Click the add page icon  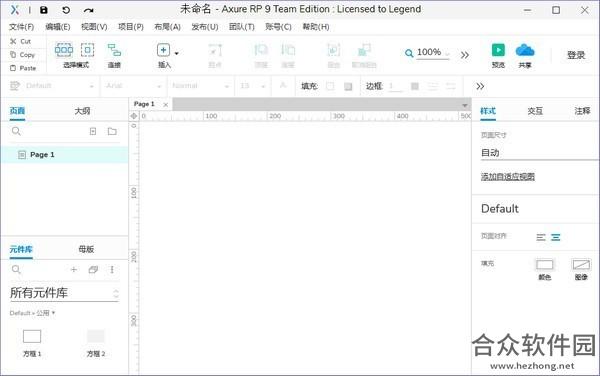93,131
